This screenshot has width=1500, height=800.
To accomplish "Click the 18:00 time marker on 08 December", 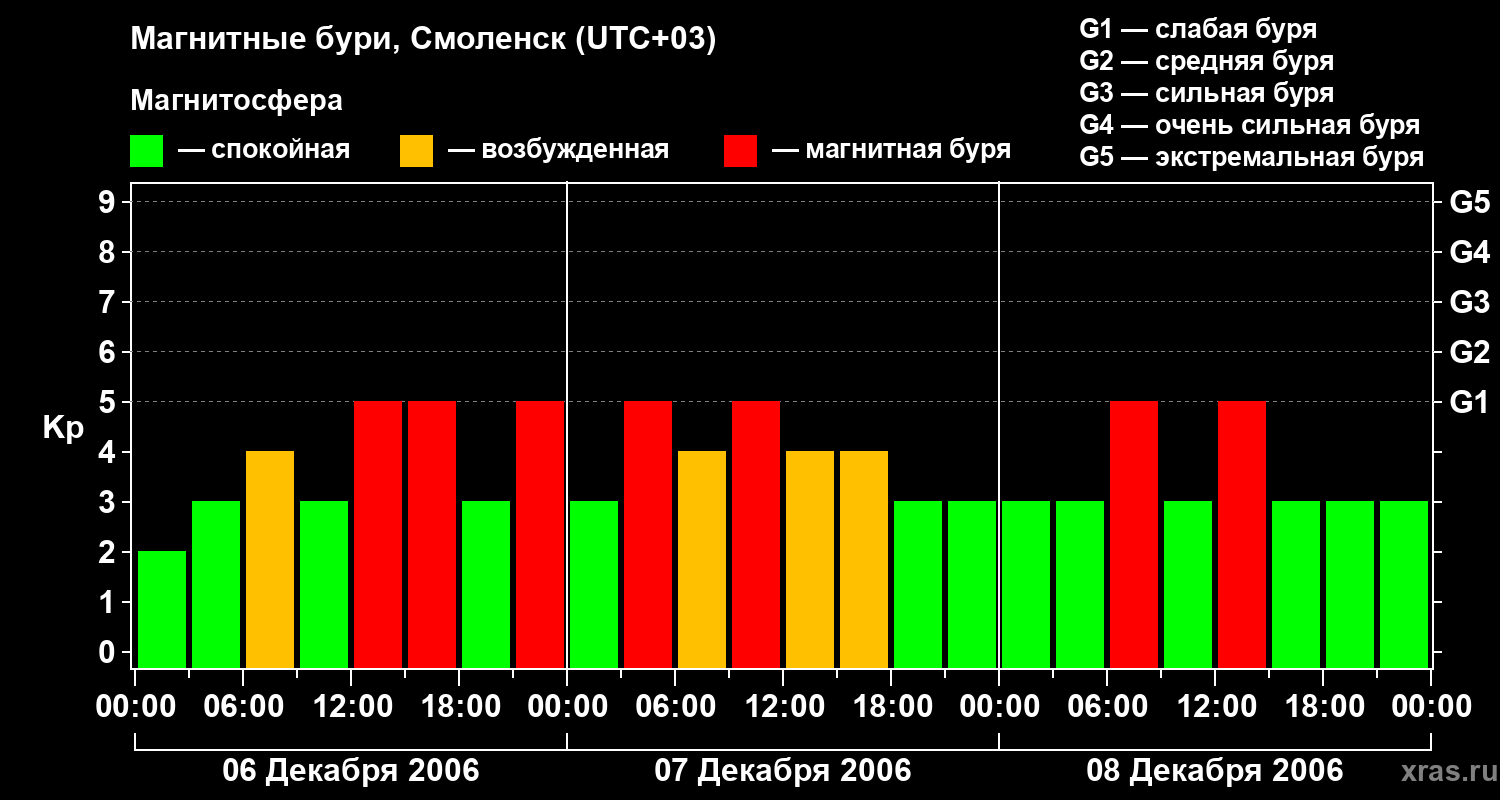I will click(x=1323, y=707).
